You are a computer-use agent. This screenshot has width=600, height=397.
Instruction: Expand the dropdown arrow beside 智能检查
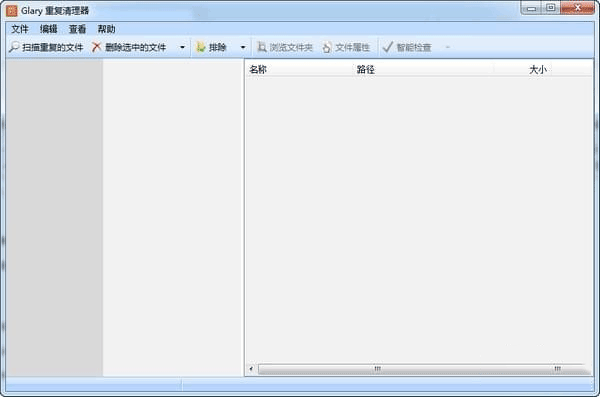(x=448, y=47)
